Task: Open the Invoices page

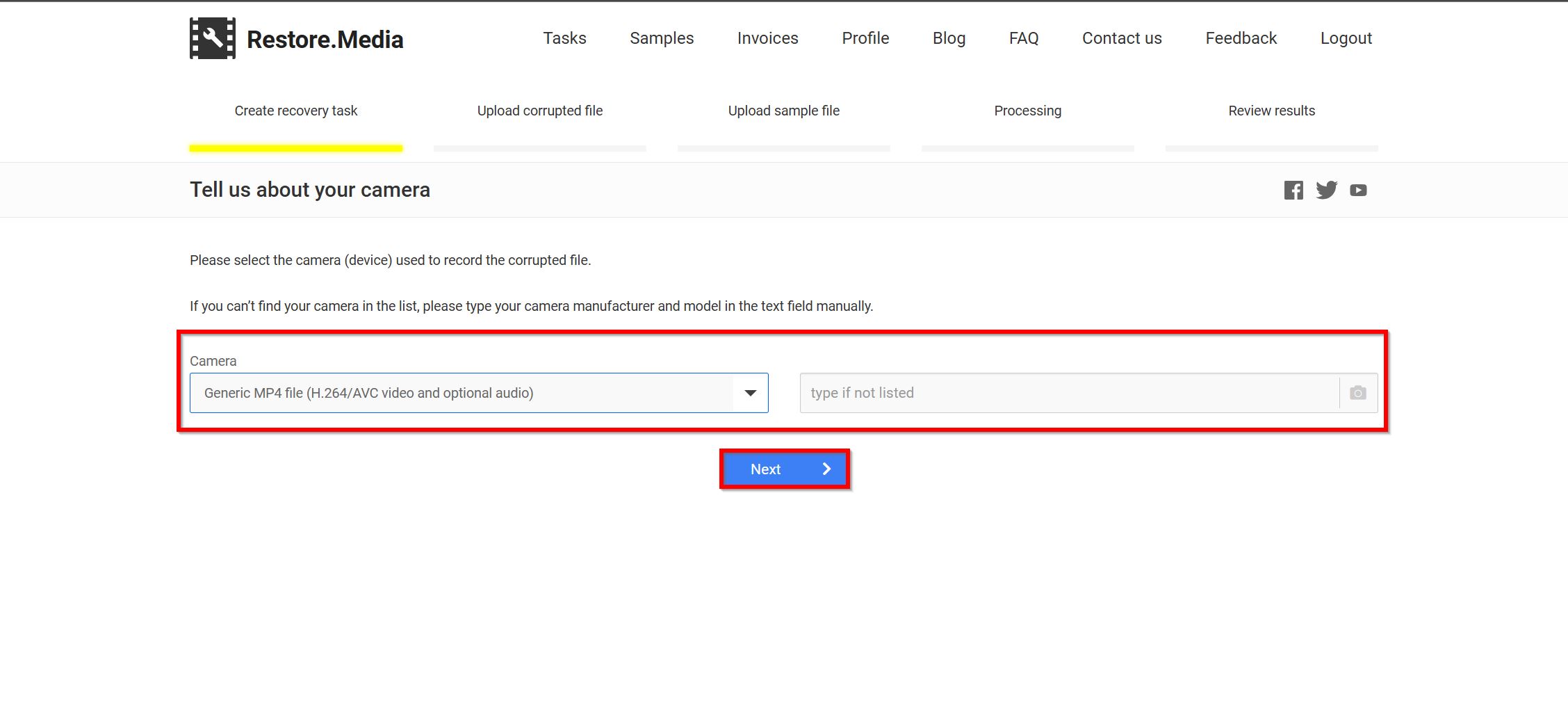Action: pos(767,38)
